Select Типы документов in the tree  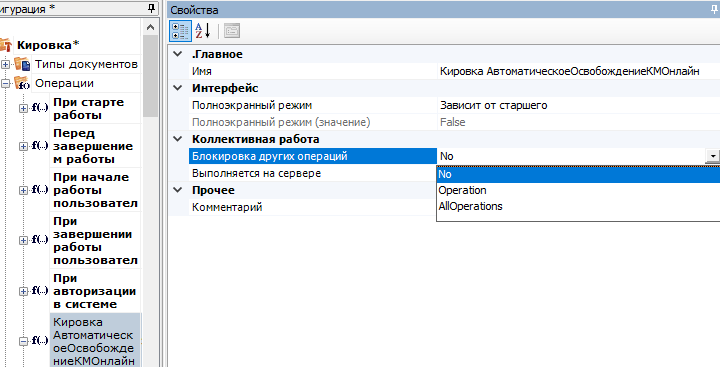pyautogui.click(x=86, y=64)
